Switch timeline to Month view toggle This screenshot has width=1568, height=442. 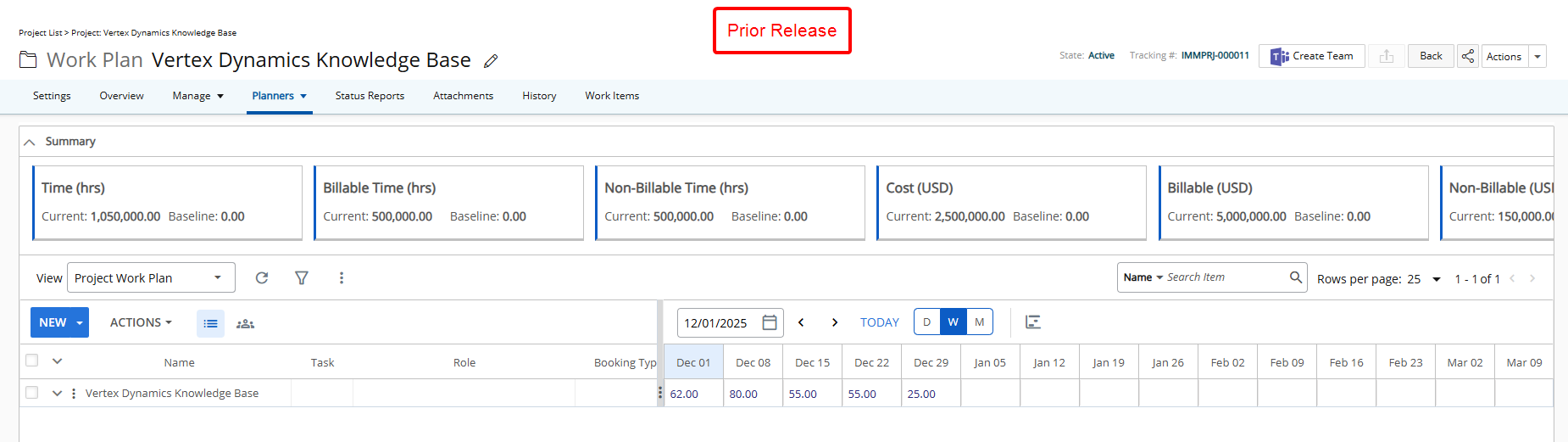pos(979,322)
